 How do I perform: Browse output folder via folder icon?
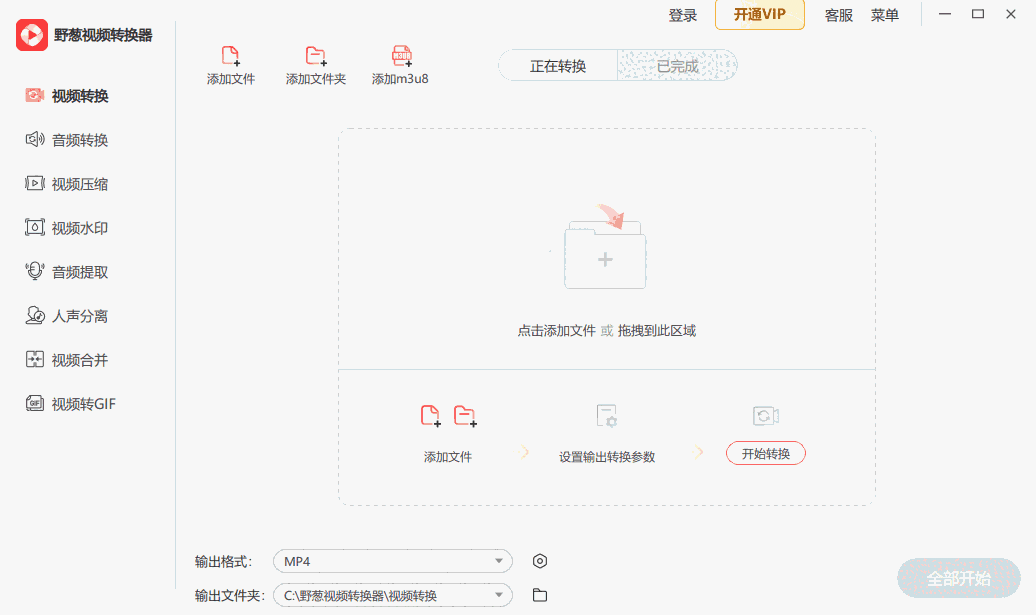pos(540,595)
